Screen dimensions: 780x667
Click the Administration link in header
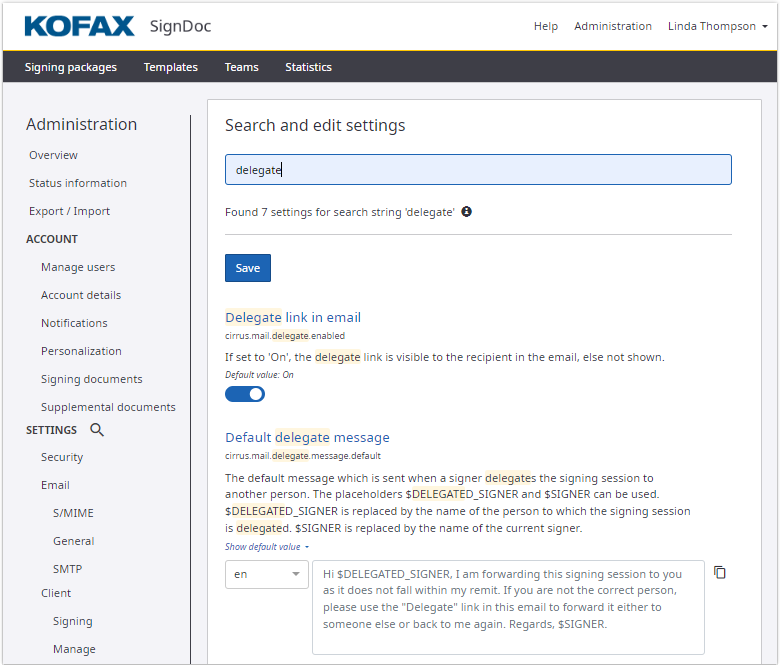coord(613,26)
